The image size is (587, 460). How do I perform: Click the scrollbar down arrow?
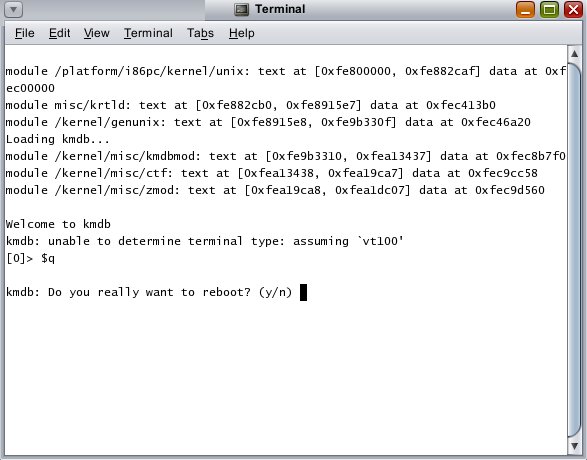coord(575,446)
